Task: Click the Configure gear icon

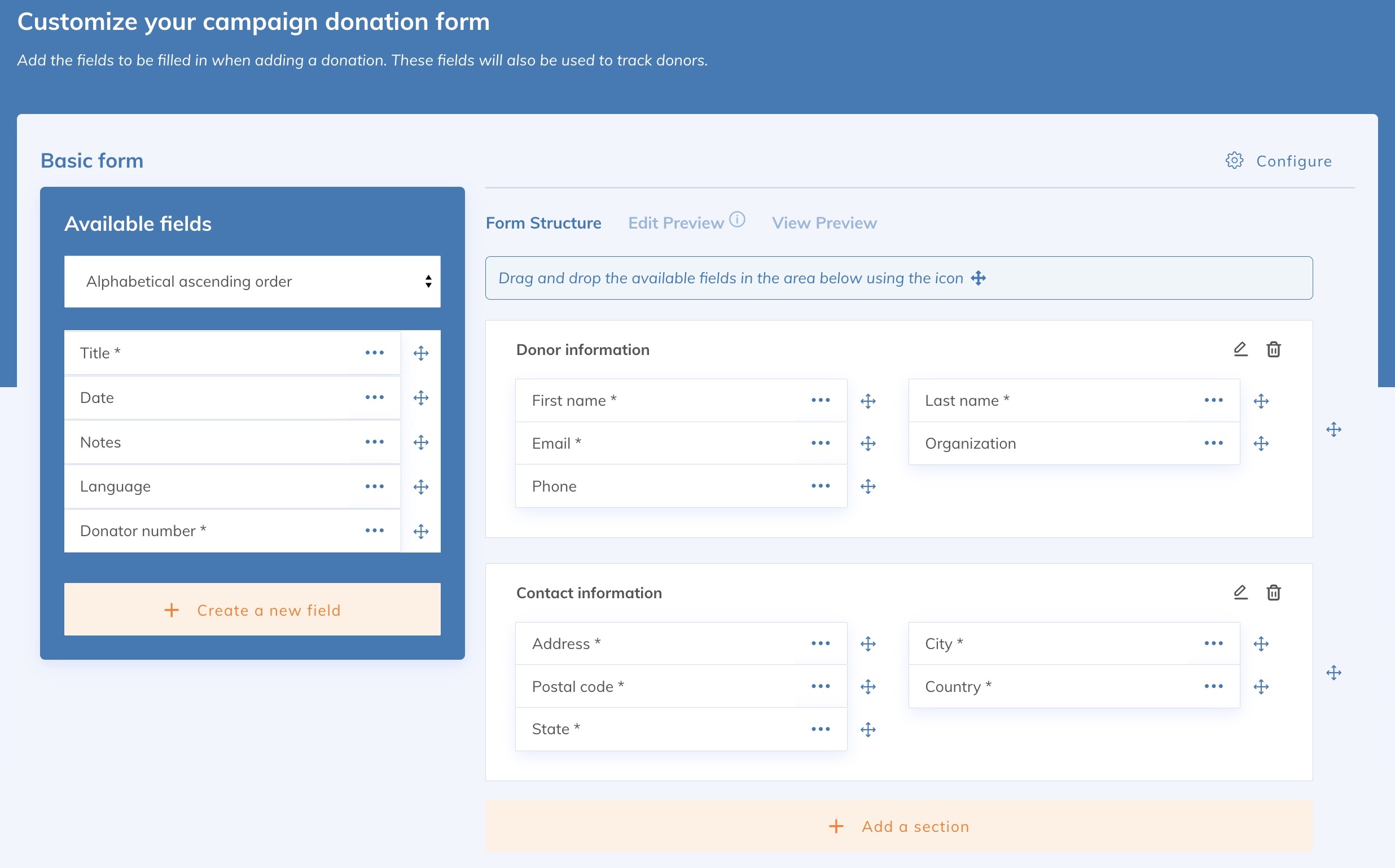Action: click(1234, 161)
